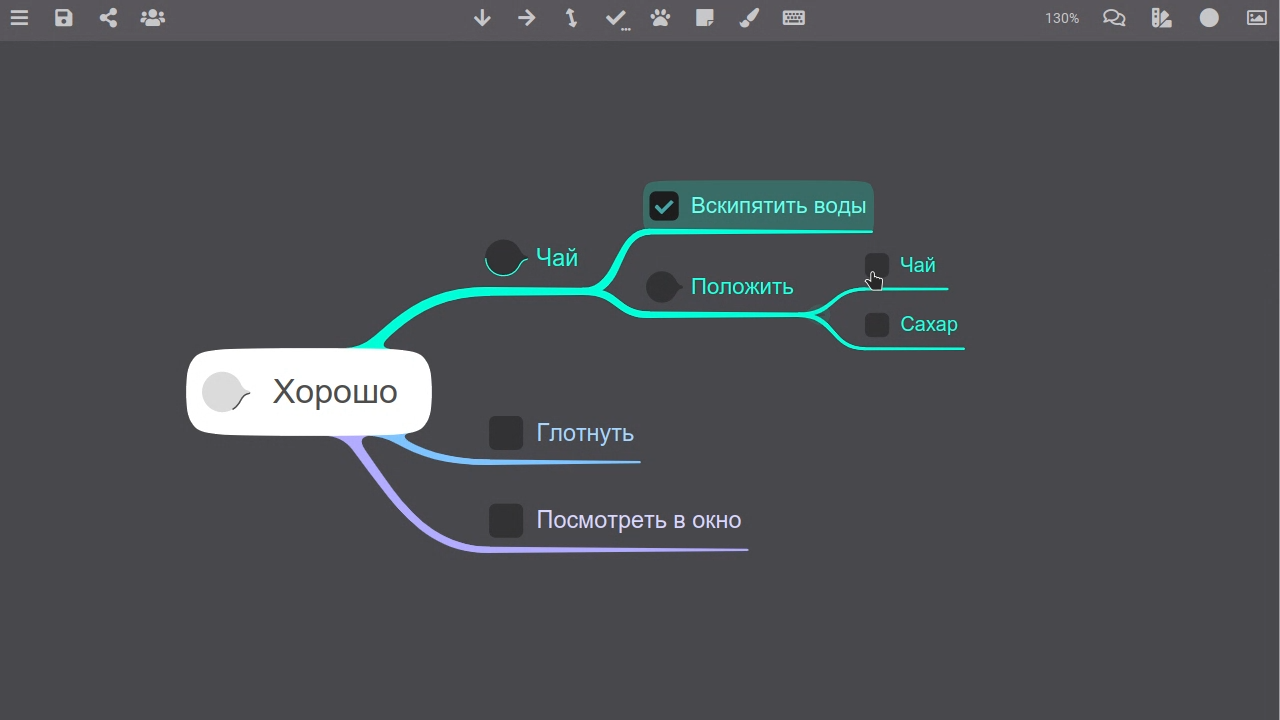
Task: Collapse the Чай branch circle
Action: coord(504,257)
